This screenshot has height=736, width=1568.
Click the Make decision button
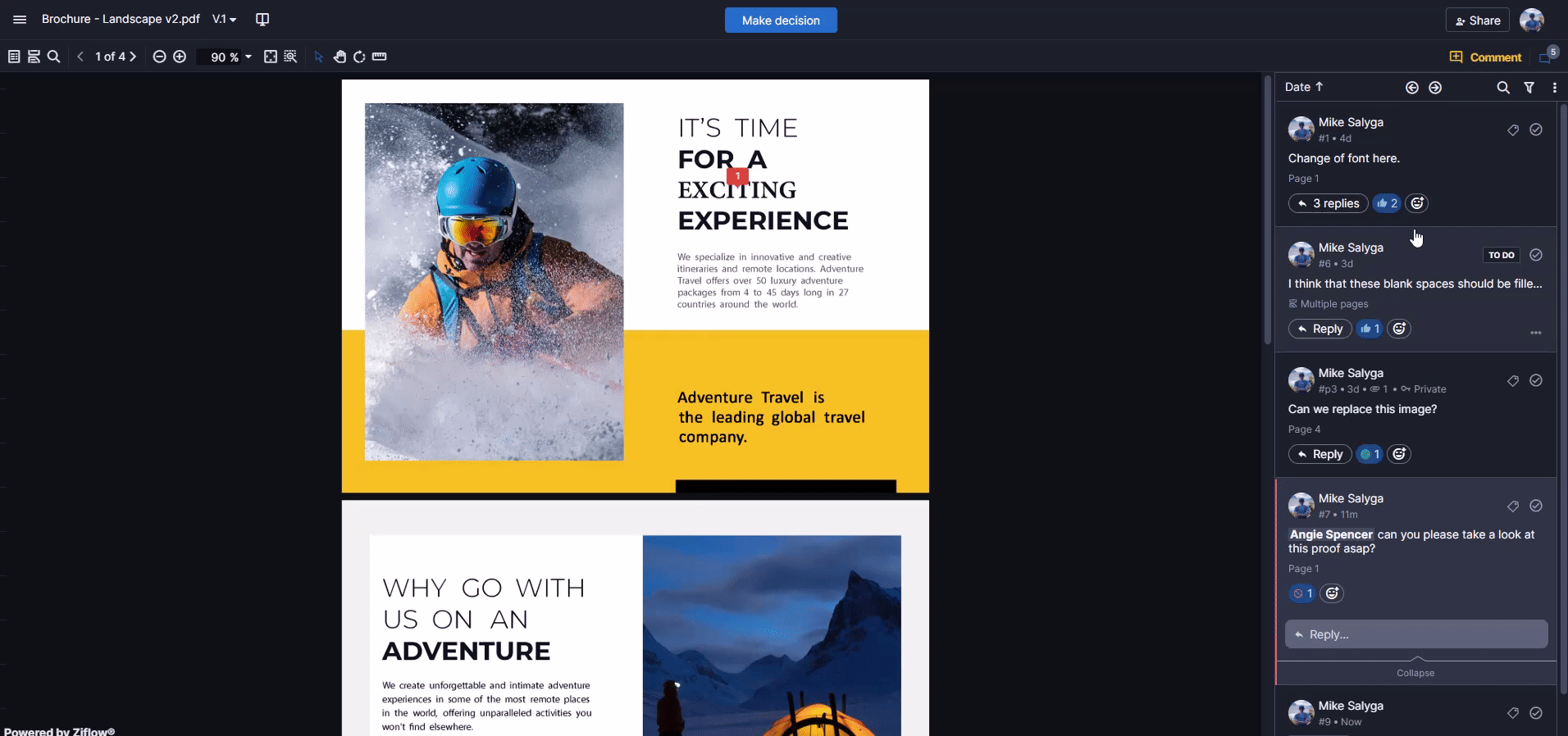781,20
